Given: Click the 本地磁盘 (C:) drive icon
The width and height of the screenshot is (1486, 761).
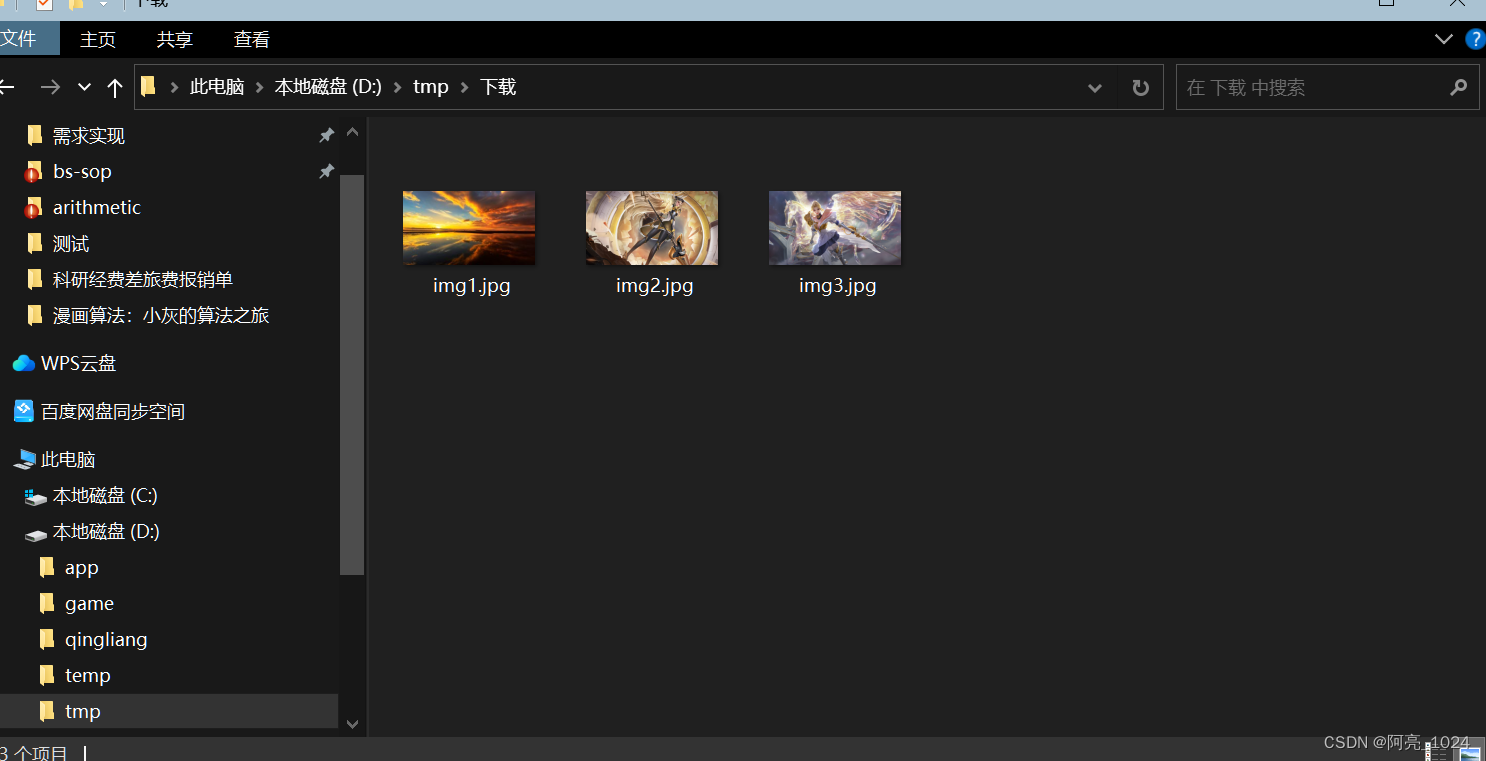Looking at the screenshot, I should pos(36,496).
